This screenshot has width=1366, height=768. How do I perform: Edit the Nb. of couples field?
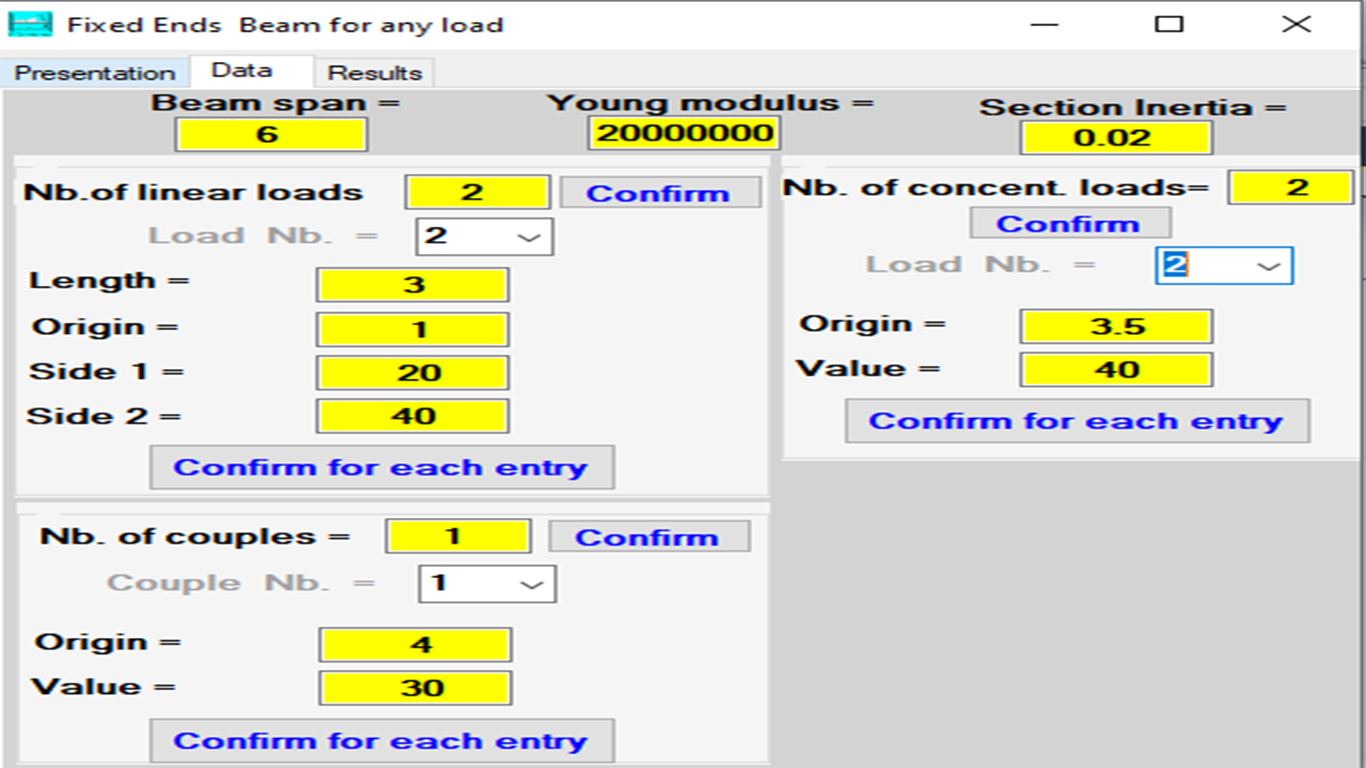458,536
